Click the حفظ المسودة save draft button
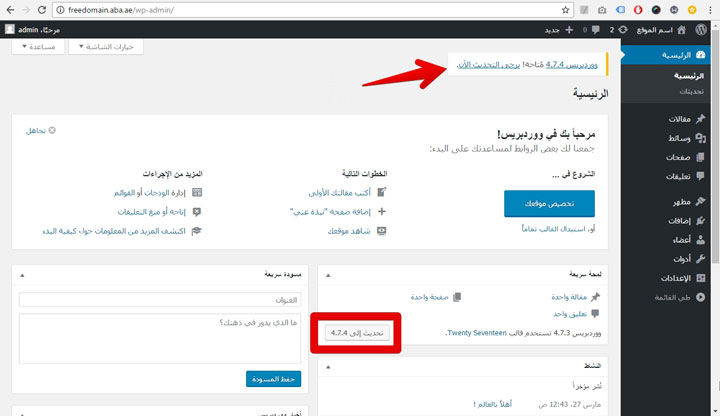The width and height of the screenshot is (720, 416). (273, 379)
